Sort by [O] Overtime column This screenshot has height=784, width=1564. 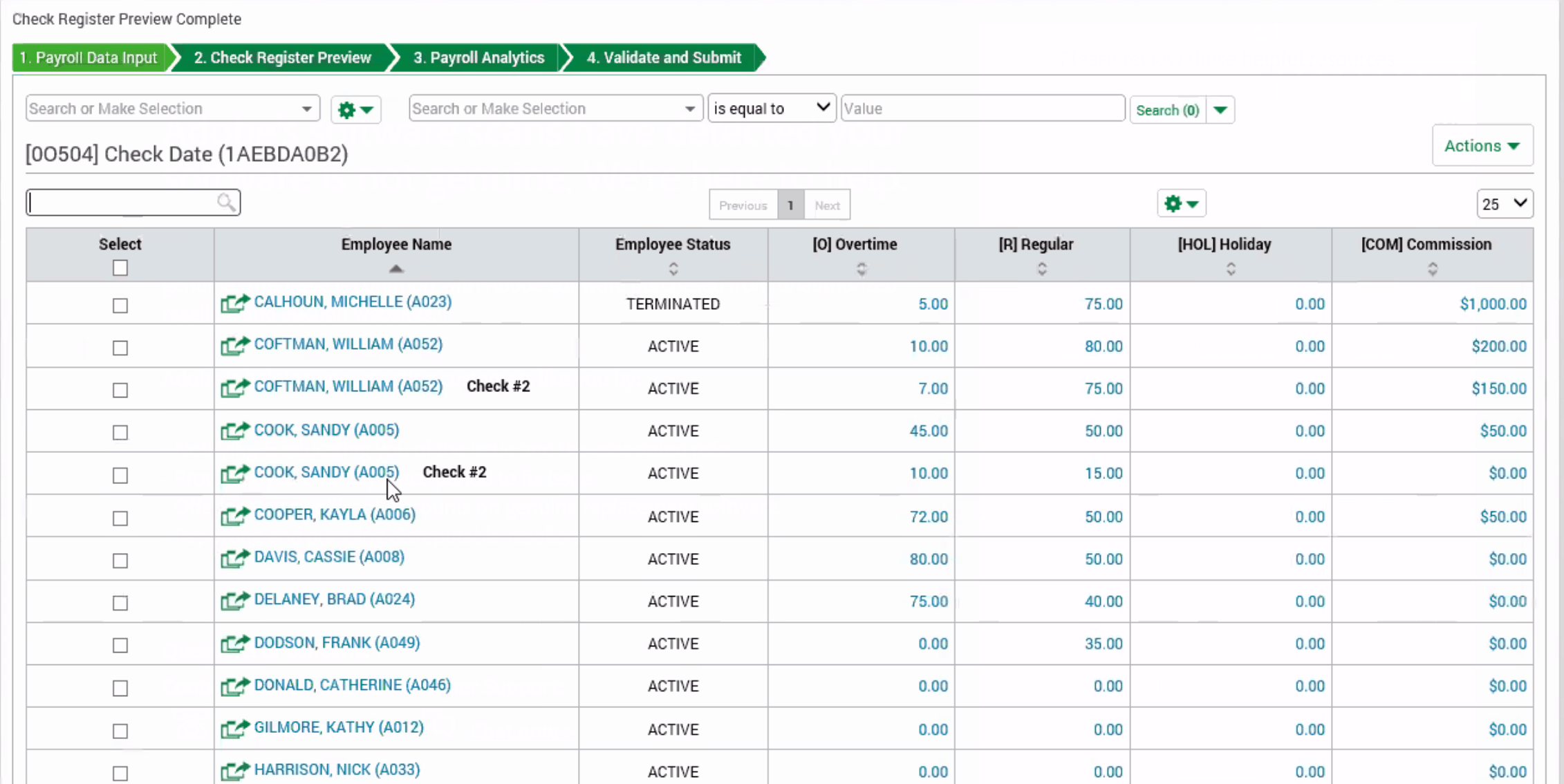[x=862, y=269]
